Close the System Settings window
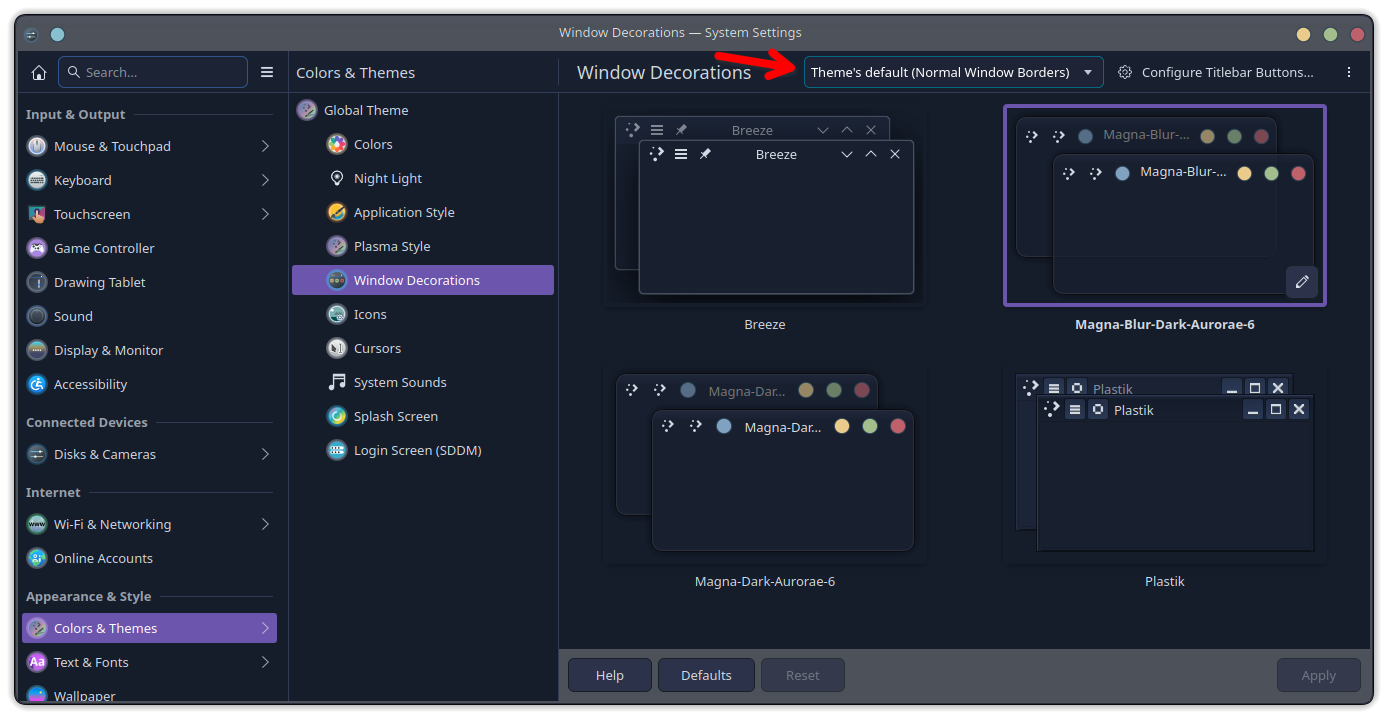Viewport: 1388px width, 719px height. [x=1357, y=34]
